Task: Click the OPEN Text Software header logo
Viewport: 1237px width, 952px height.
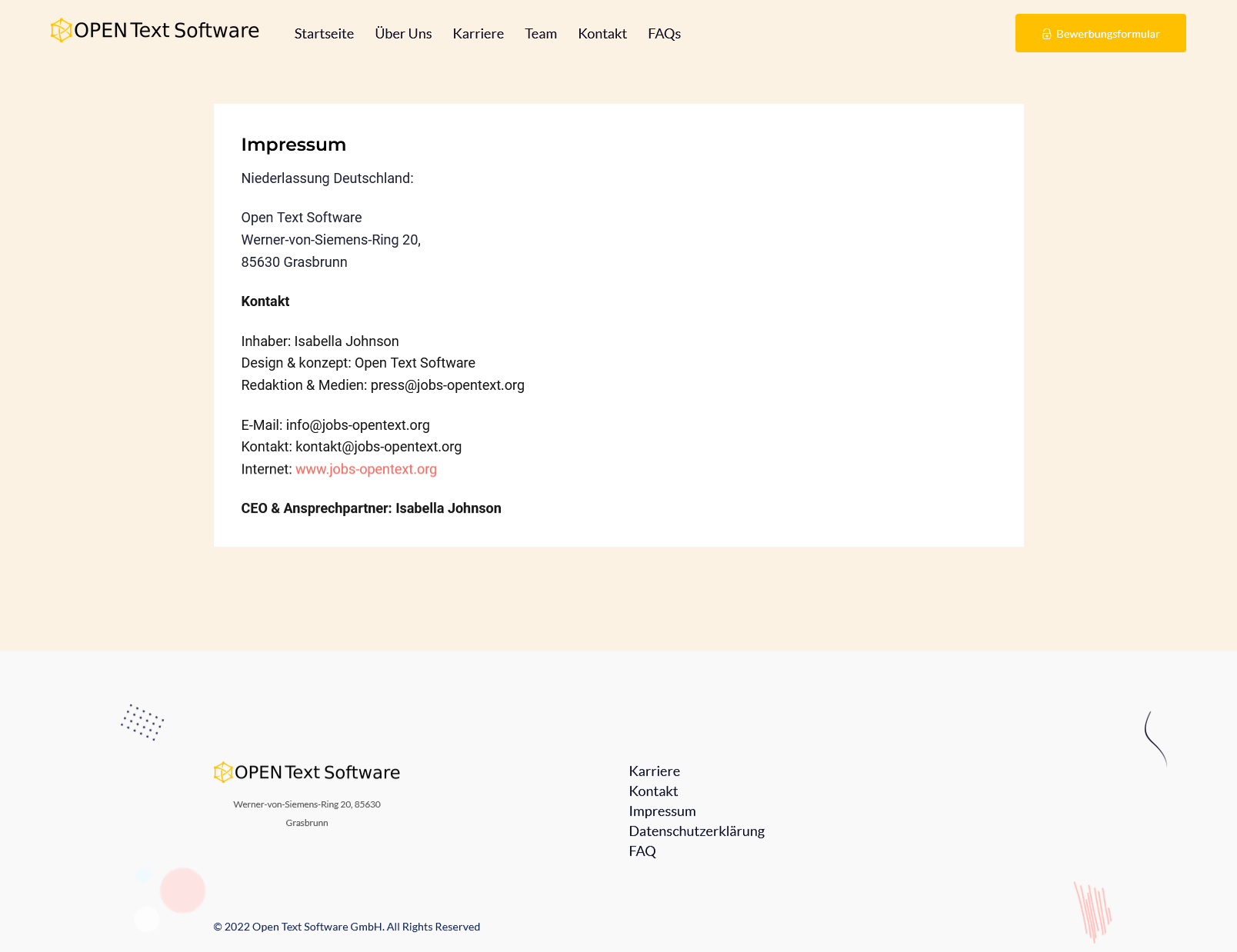Action: (x=155, y=31)
